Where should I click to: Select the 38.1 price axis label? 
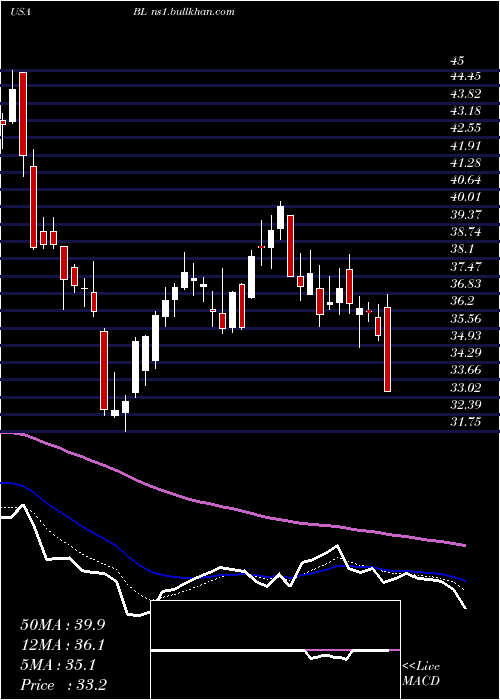(x=462, y=249)
